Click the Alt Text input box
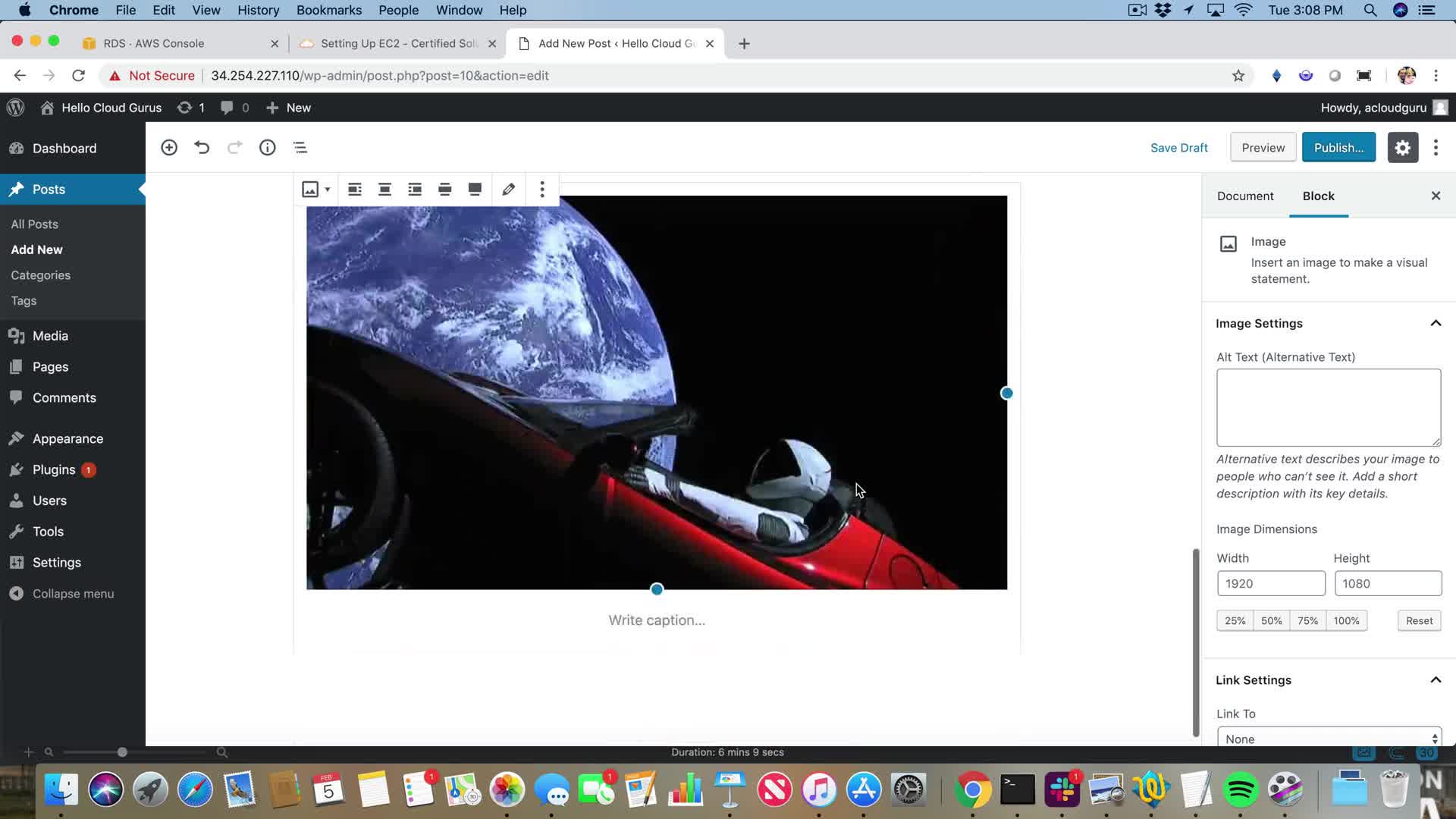 pos(1328,407)
